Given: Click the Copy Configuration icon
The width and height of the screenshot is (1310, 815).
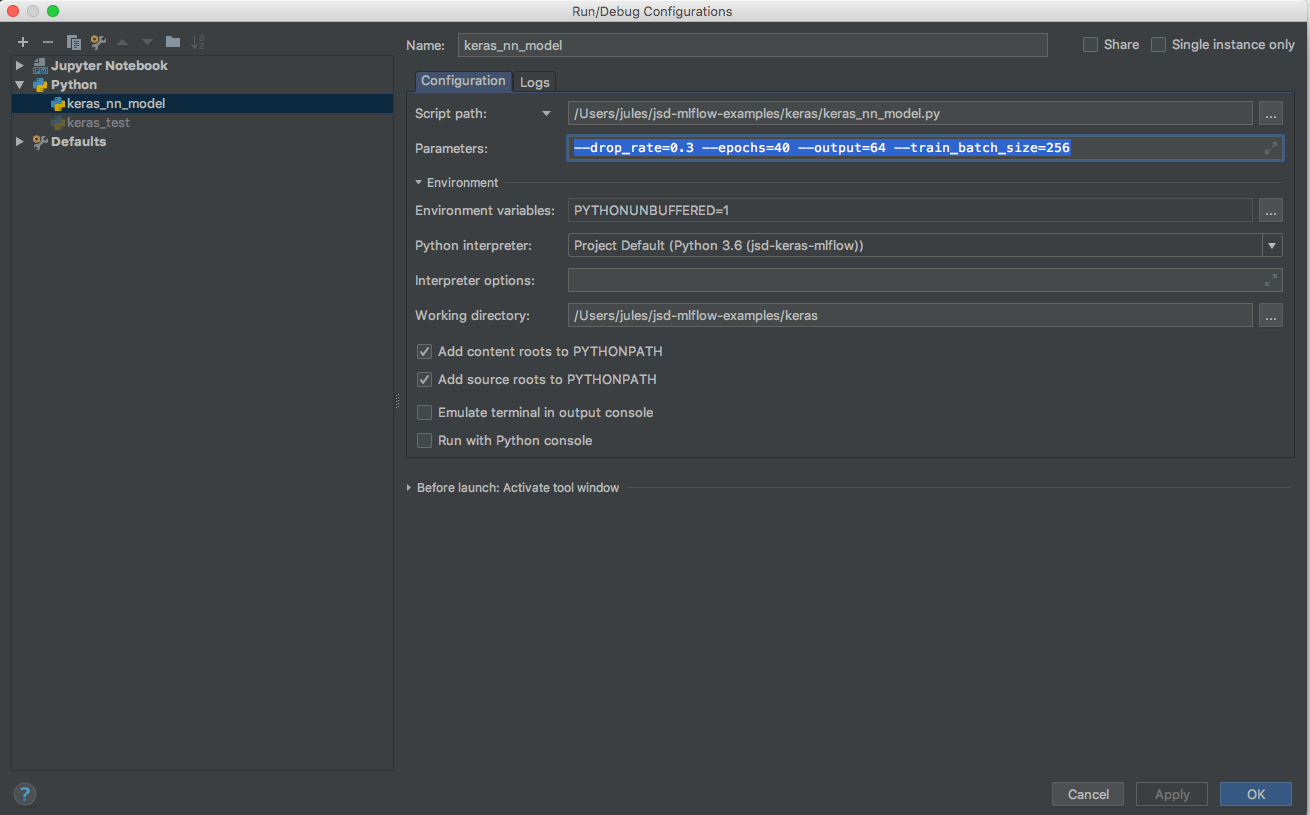Looking at the screenshot, I should pyautogui.click(x=73, y=42).
